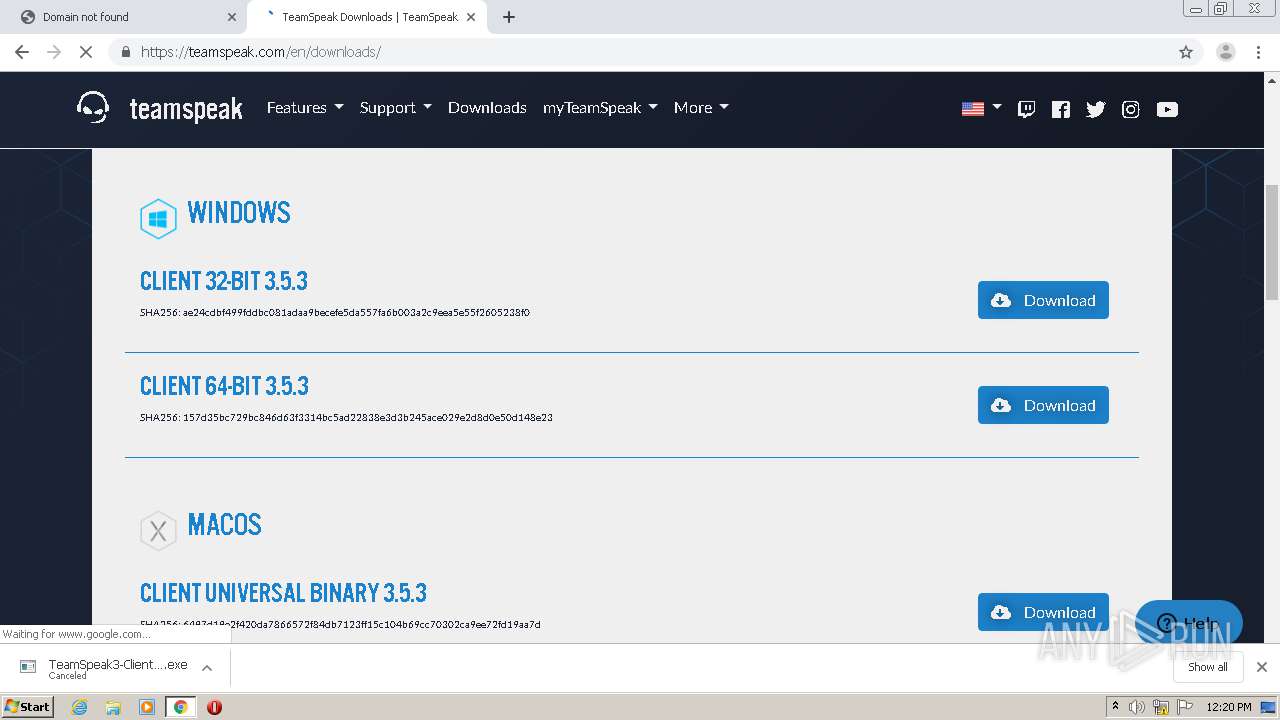1280x720 pixels.
Task: Open the media player taskbar icon
Action: point(147,707)
